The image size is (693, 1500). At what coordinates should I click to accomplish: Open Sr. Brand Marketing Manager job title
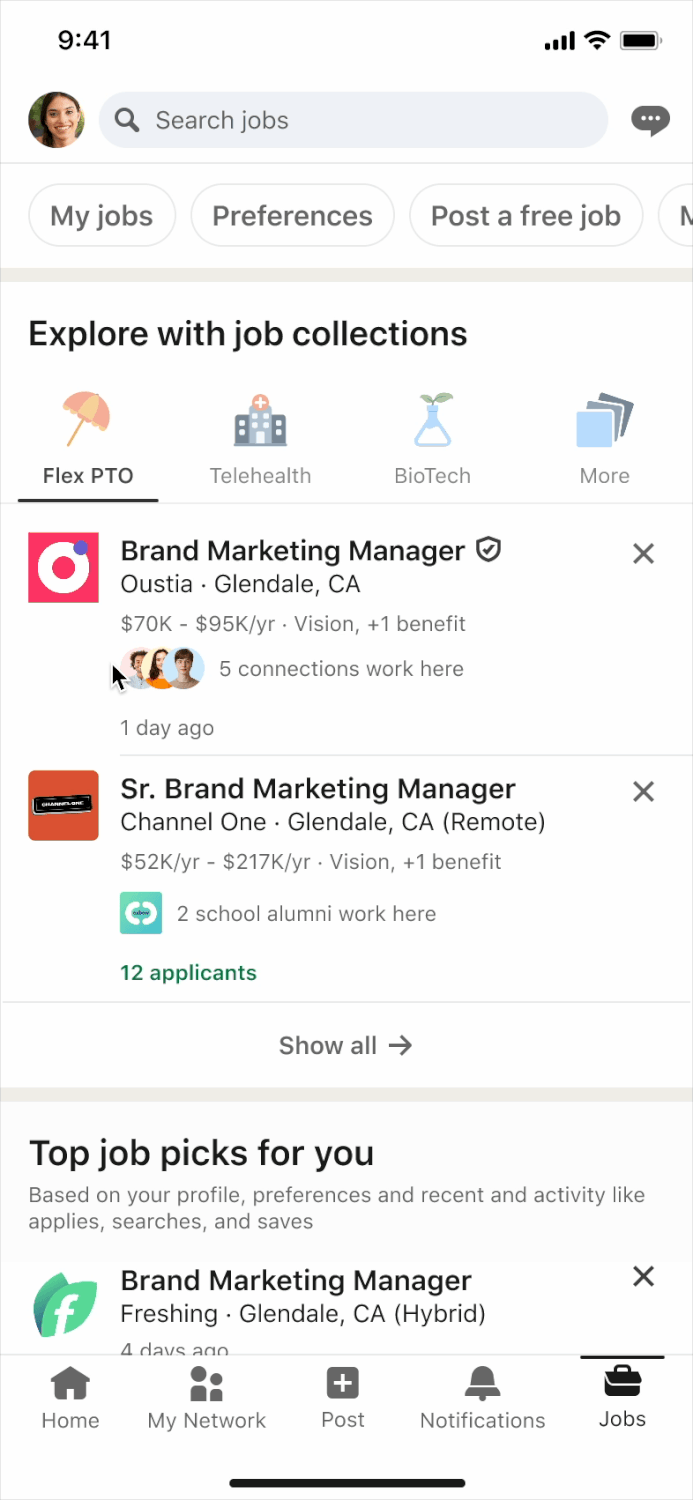318,789
